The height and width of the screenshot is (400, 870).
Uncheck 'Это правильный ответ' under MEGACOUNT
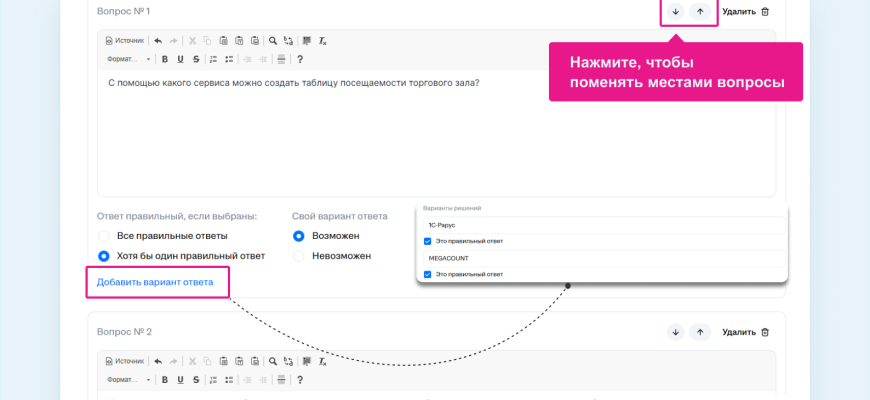pyautogui.click(x=428, y=274)
